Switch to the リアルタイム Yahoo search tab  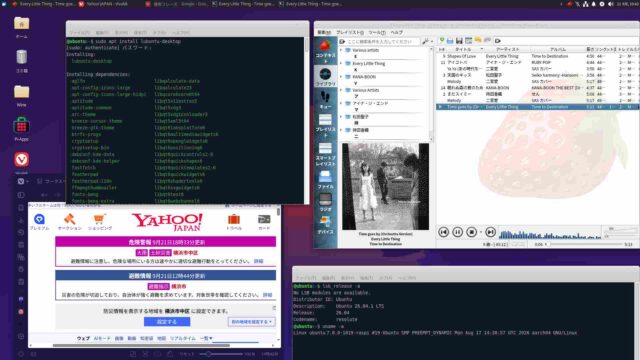point(182,338)
